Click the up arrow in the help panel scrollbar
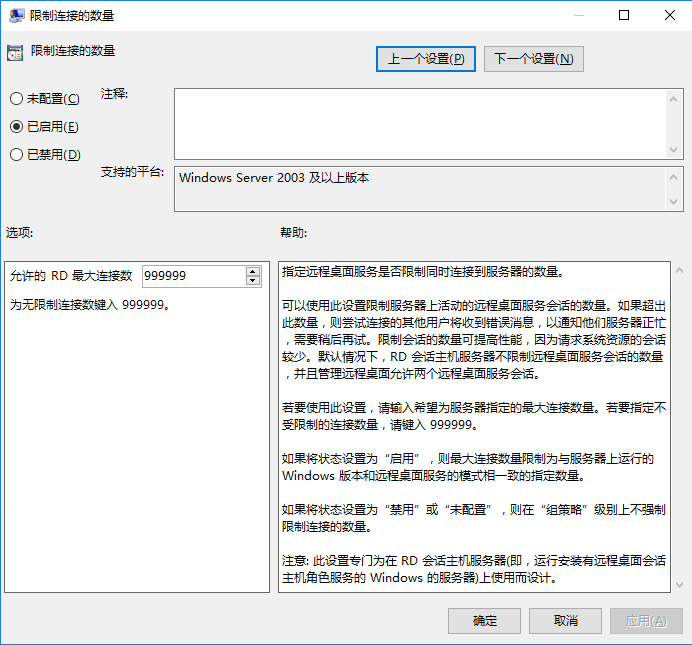Viewport: 692px width, 645px height. pos(680,270)
